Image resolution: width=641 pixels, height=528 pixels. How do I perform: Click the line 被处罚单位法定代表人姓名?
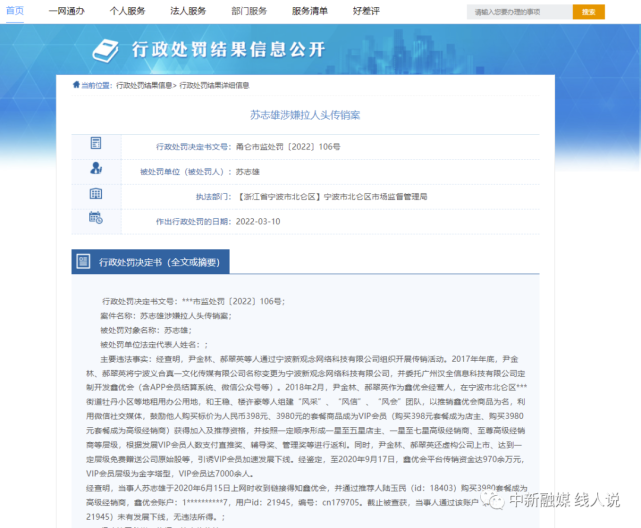point(154,345)
